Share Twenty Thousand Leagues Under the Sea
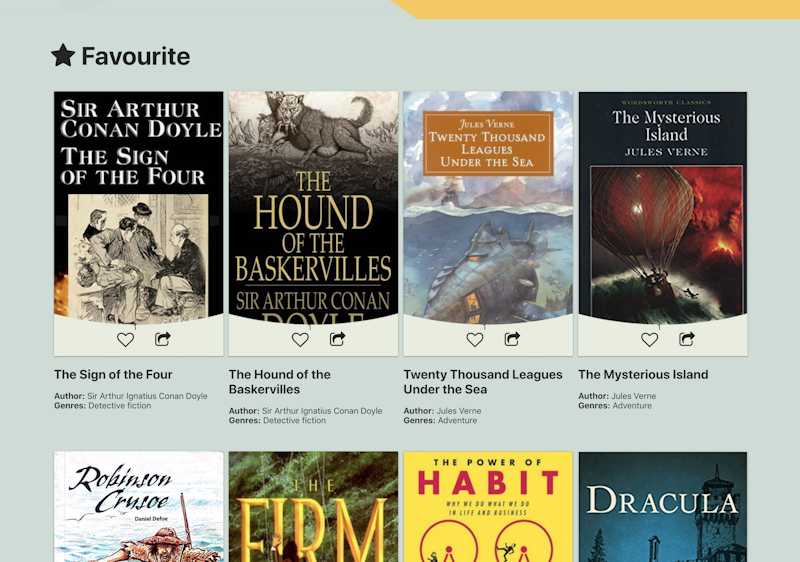 (512, 340)
